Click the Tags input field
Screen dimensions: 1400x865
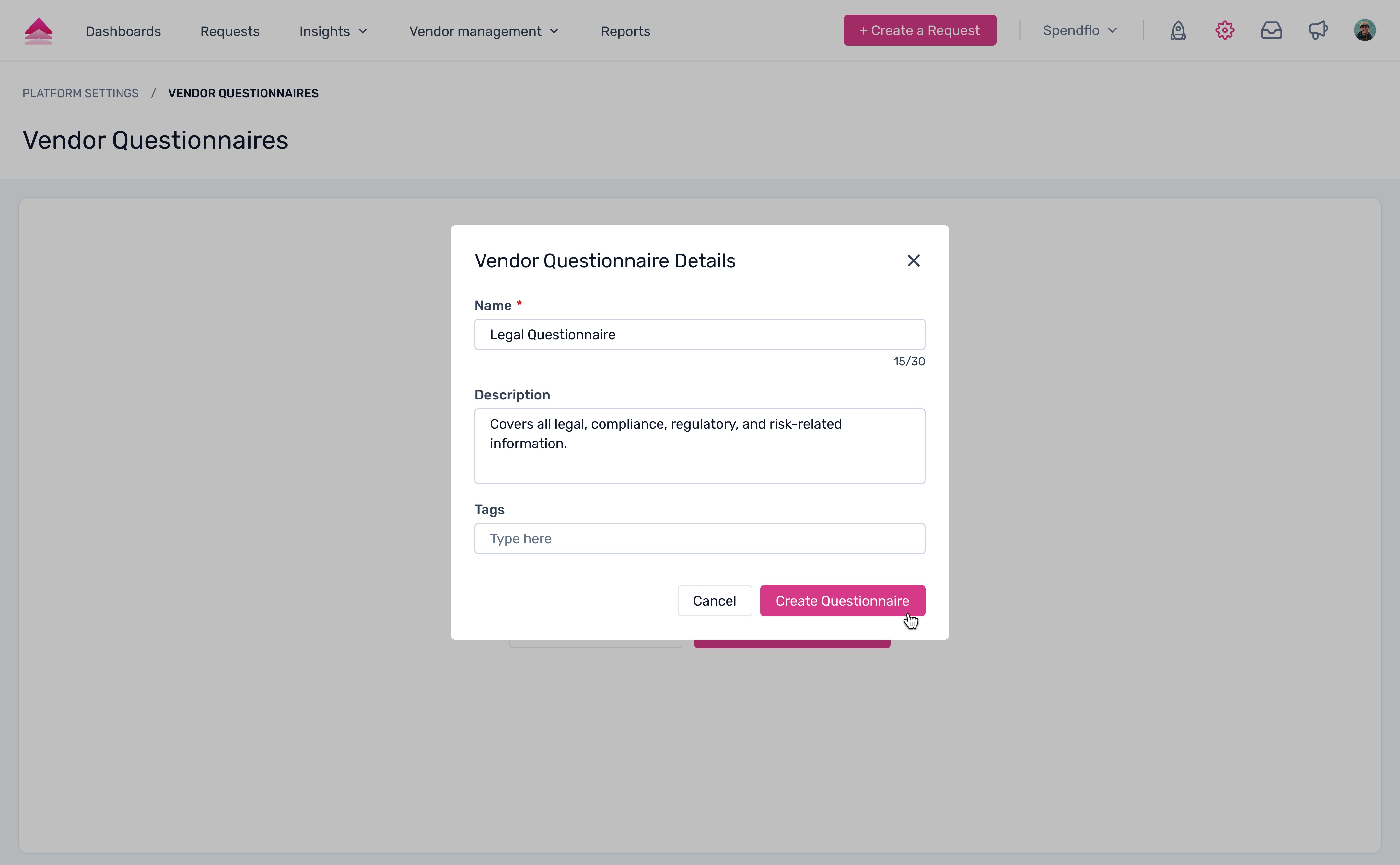(x=699, y=538)
